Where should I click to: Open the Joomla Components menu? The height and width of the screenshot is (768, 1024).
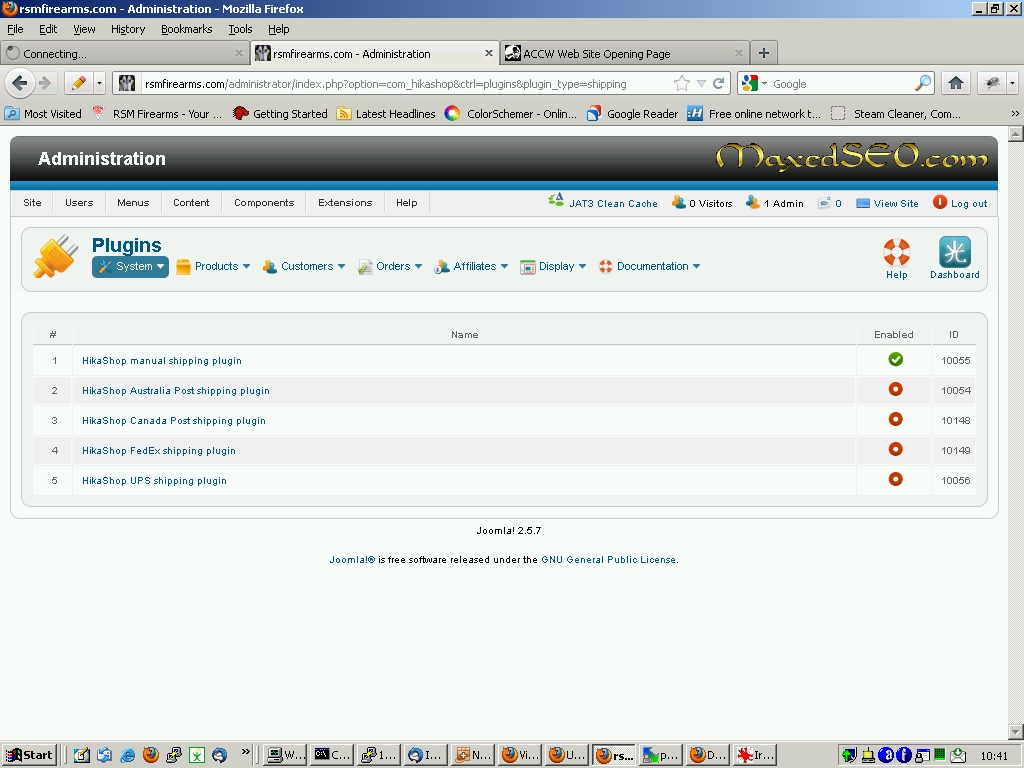coord(264,202)
